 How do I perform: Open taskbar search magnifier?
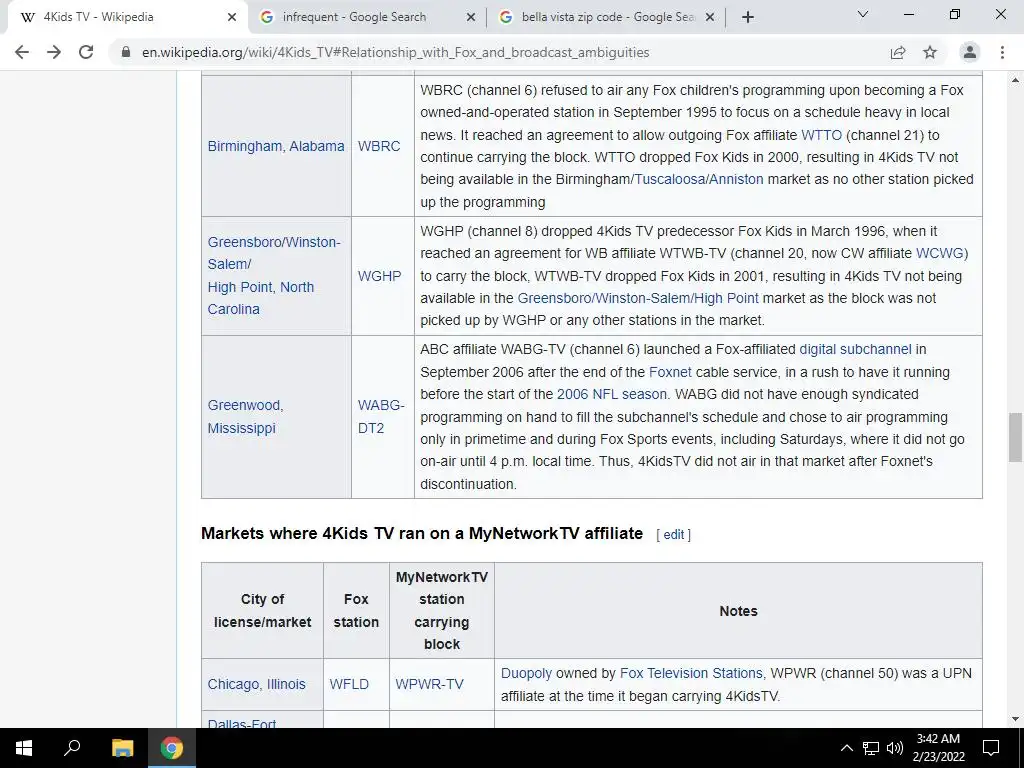(72, 748)
